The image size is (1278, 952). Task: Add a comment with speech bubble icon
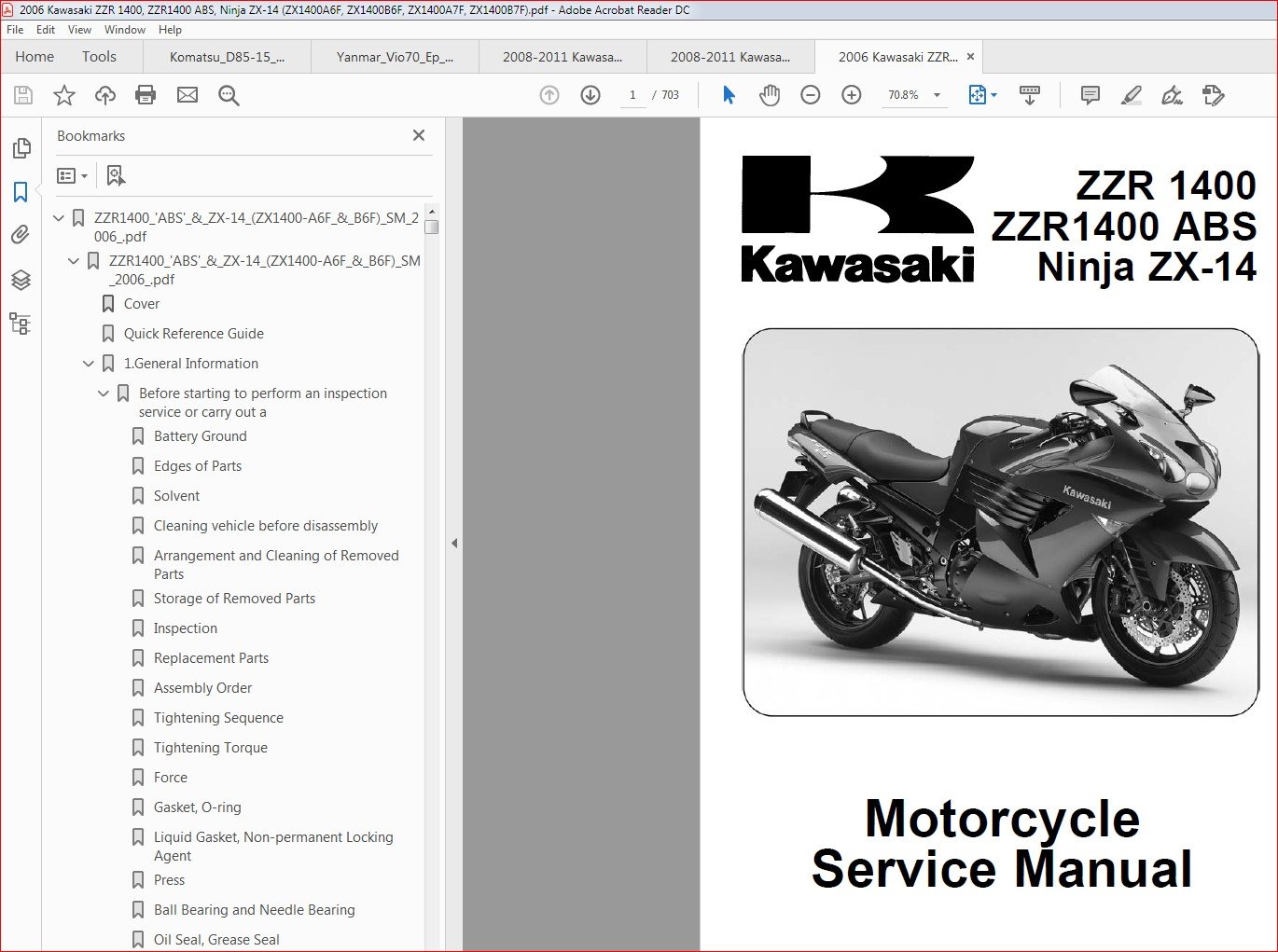pos(1090,95)
